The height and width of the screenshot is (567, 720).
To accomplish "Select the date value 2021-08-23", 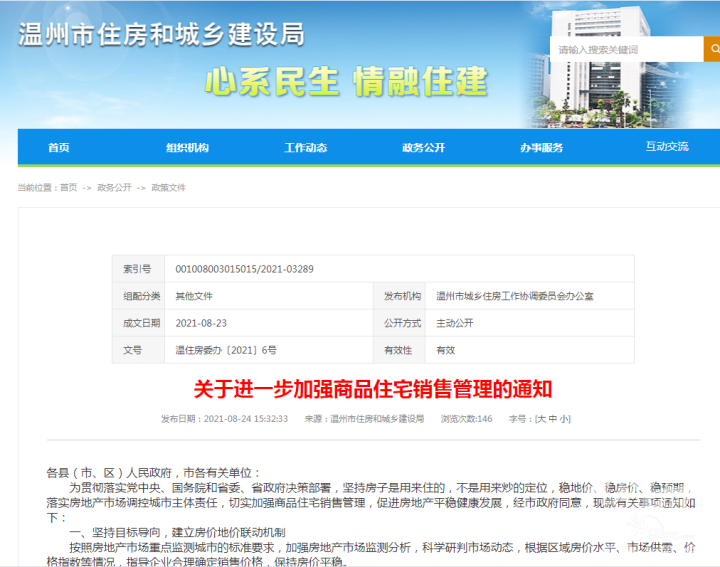I will pos(201,323).
